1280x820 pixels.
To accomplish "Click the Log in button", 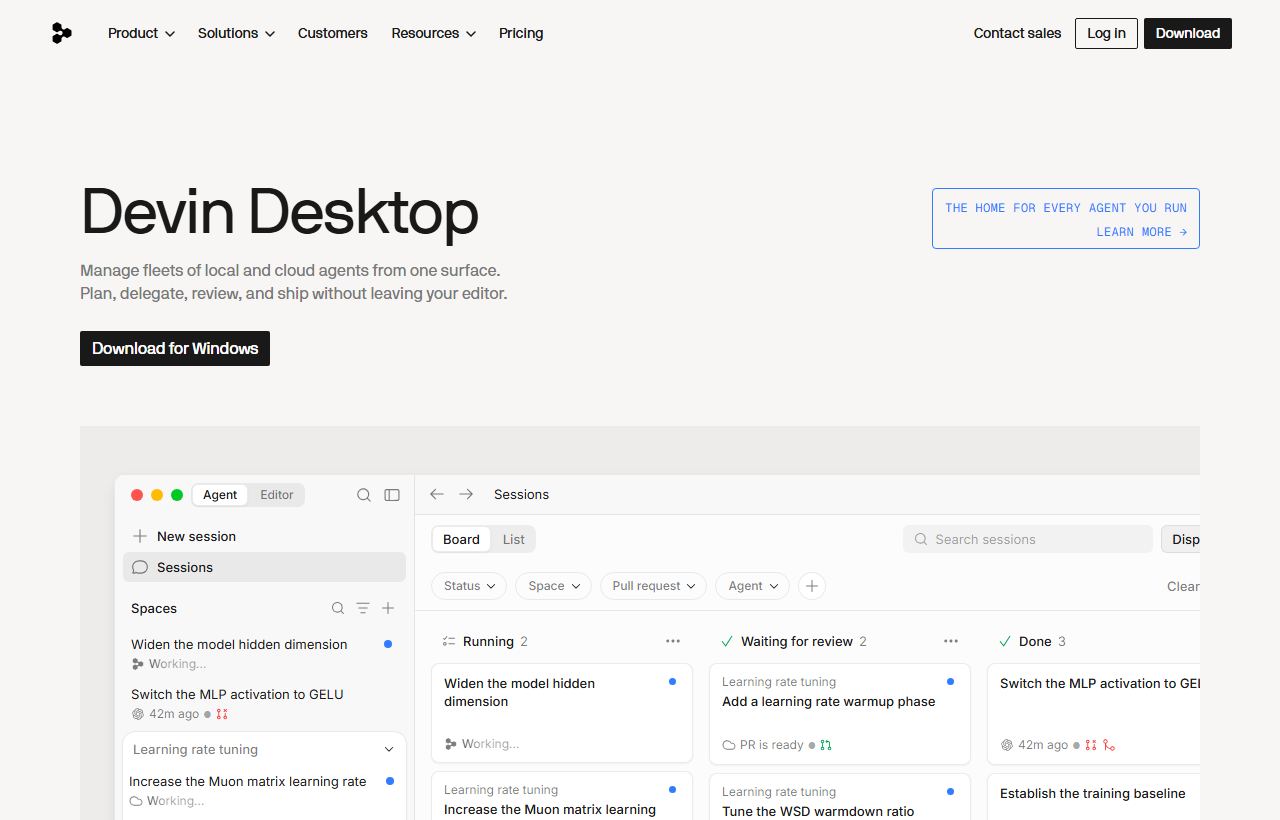I will (x=1106, y=33).
